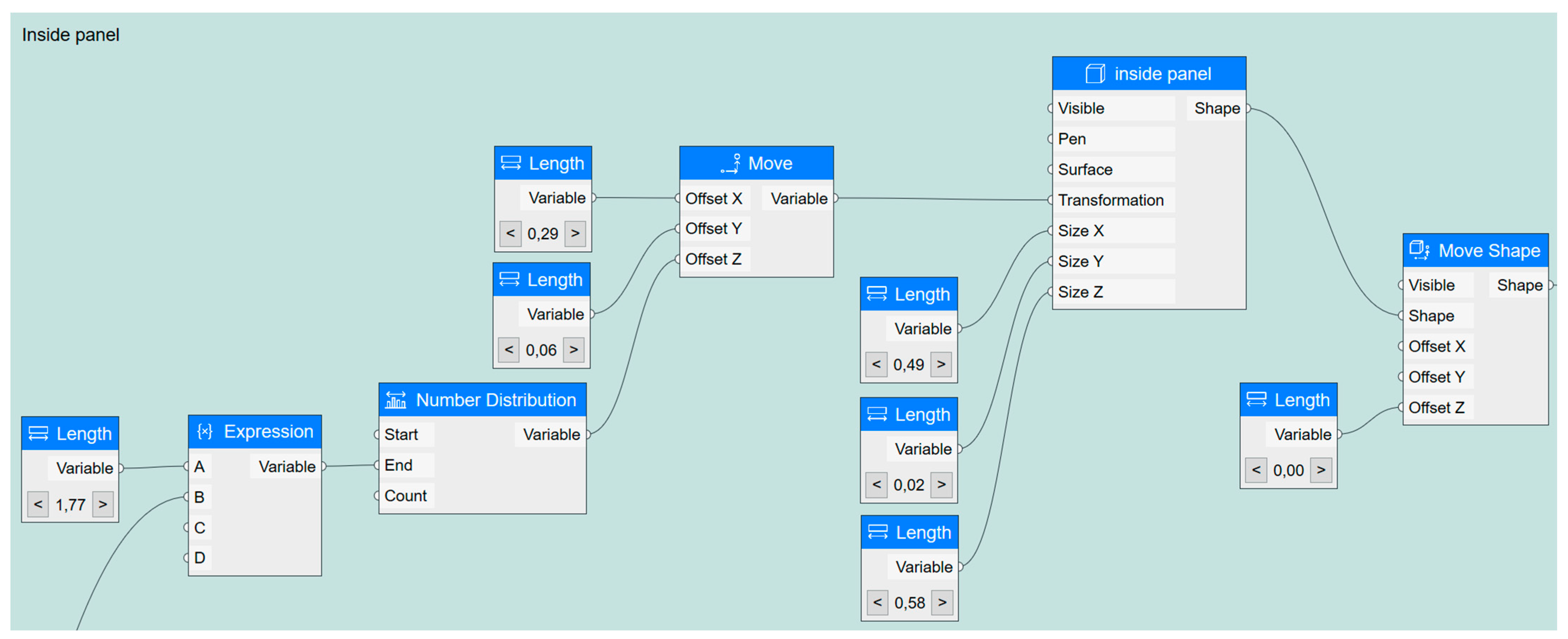Click the Transformation input port of inside panel
1568x639 pixels.
tap(1051, 200)
